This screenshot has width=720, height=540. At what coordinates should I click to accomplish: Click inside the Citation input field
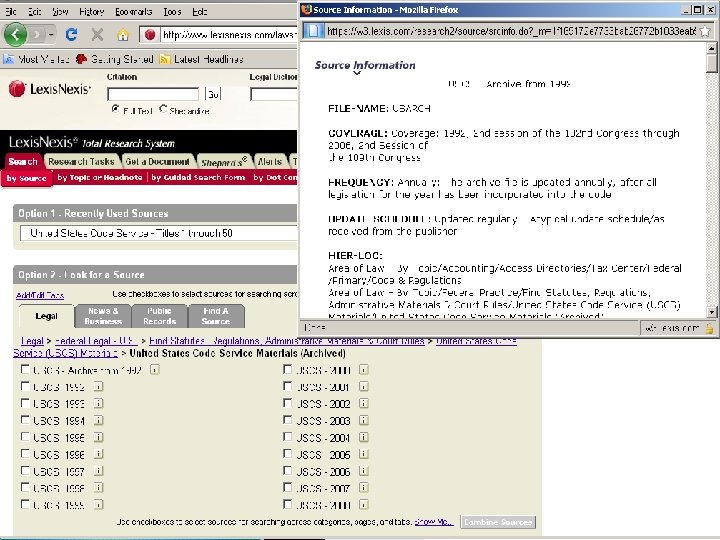coord(153,94)
